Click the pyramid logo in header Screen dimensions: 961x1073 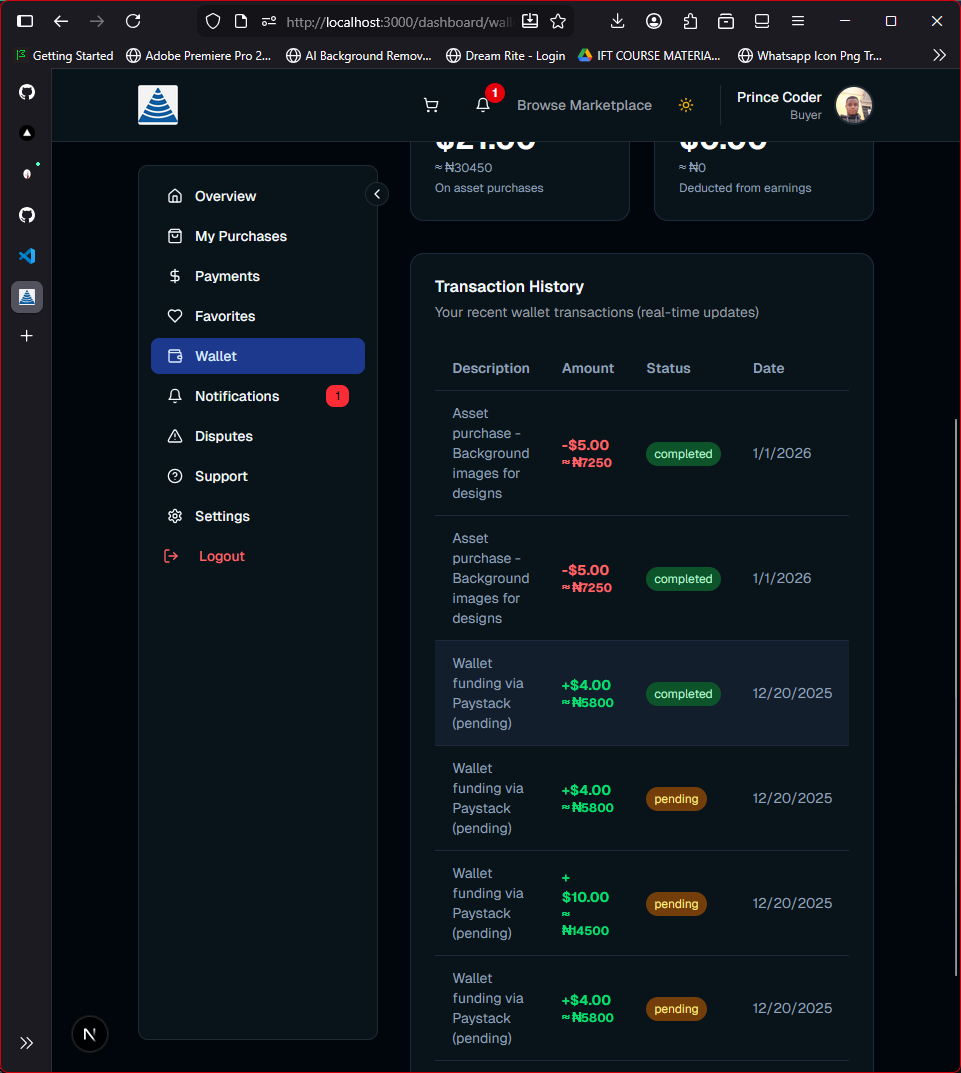(158, 105)
